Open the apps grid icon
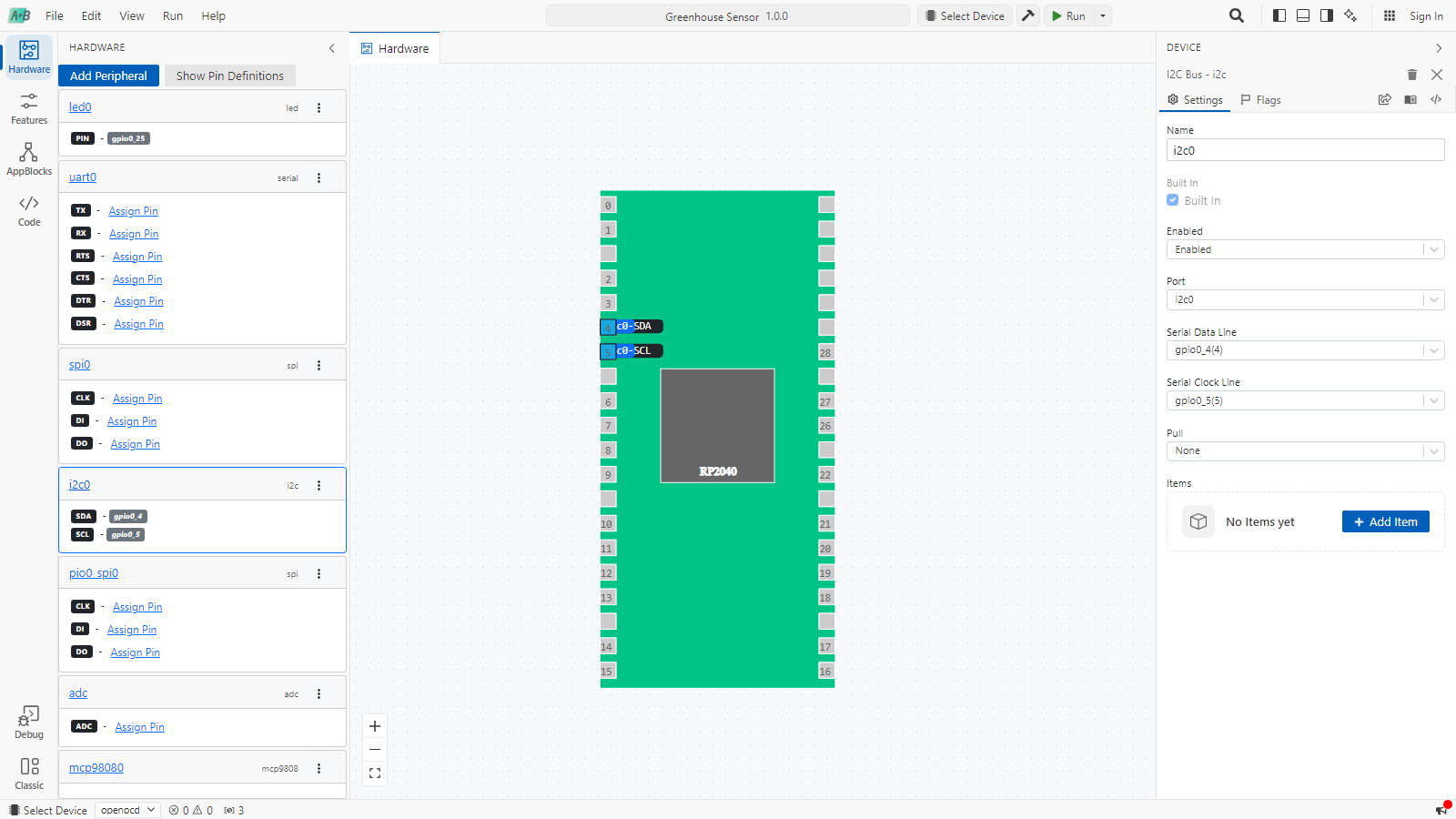The height and width of the screenshot is (819, 1456). pos(1390,15)
